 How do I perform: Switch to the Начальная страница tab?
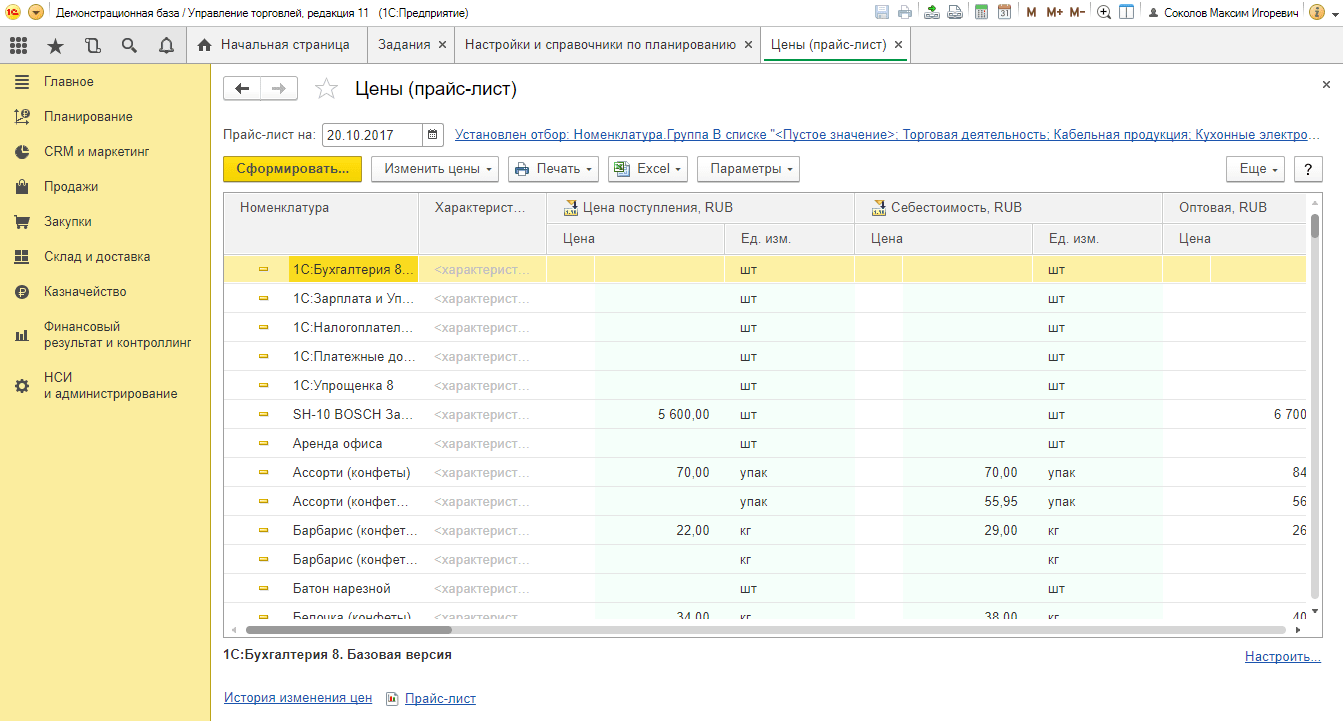click(x=275, y=45)
